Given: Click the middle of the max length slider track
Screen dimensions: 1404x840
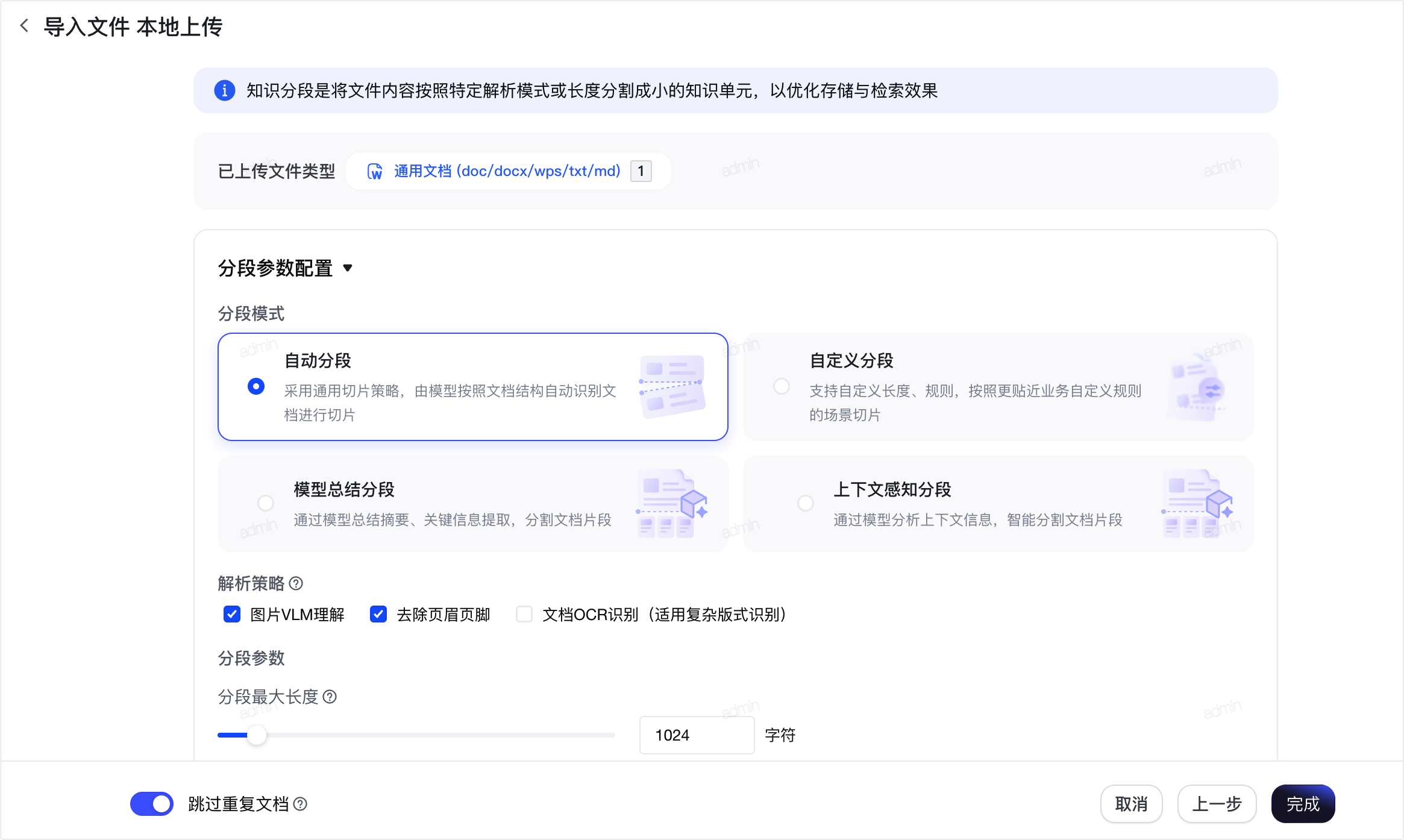Looking at the screenshot, I should tap(416, 735).
